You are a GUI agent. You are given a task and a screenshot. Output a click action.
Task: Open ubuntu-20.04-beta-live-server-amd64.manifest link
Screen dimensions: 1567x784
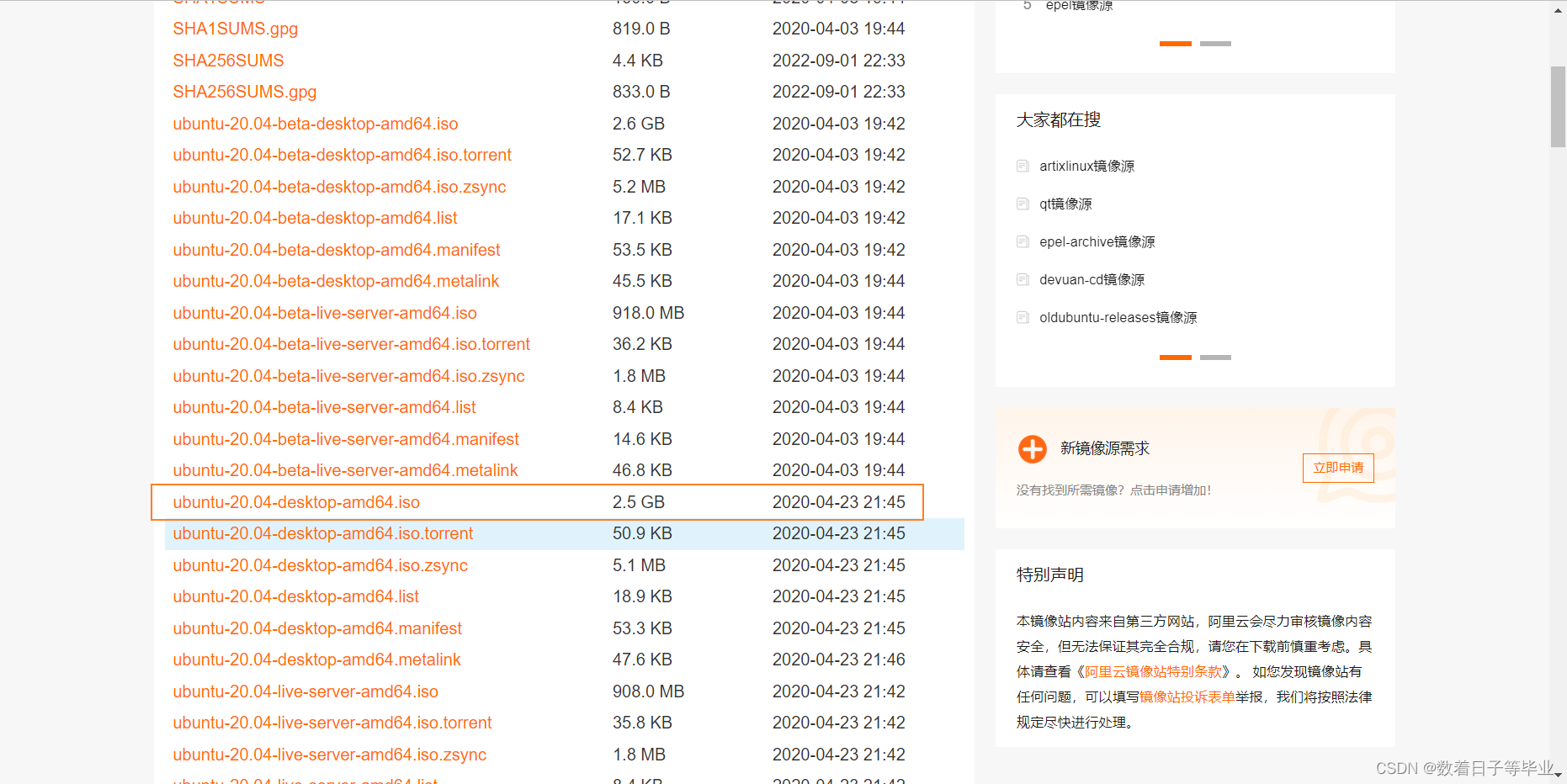346,439
